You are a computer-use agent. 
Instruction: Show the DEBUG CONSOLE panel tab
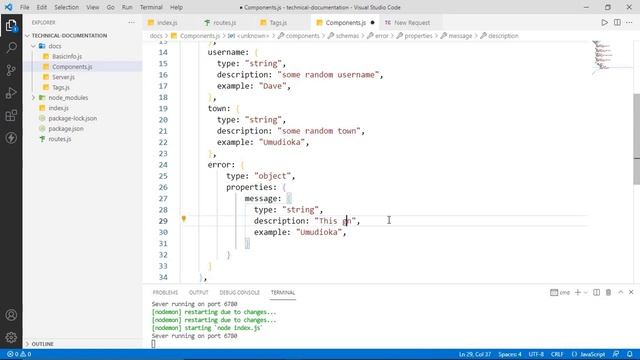point(240,293)
